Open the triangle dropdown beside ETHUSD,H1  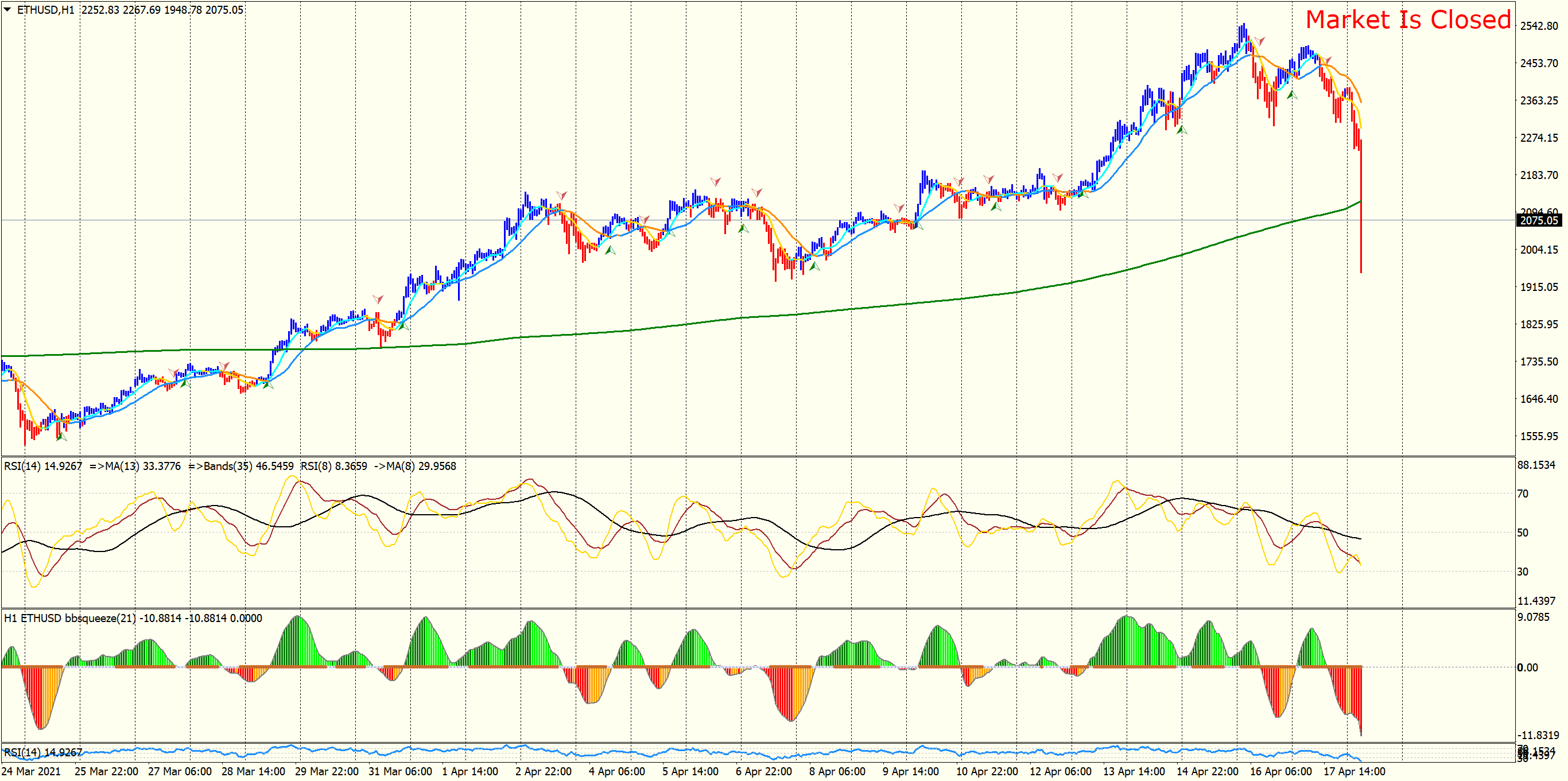[7, 9]
